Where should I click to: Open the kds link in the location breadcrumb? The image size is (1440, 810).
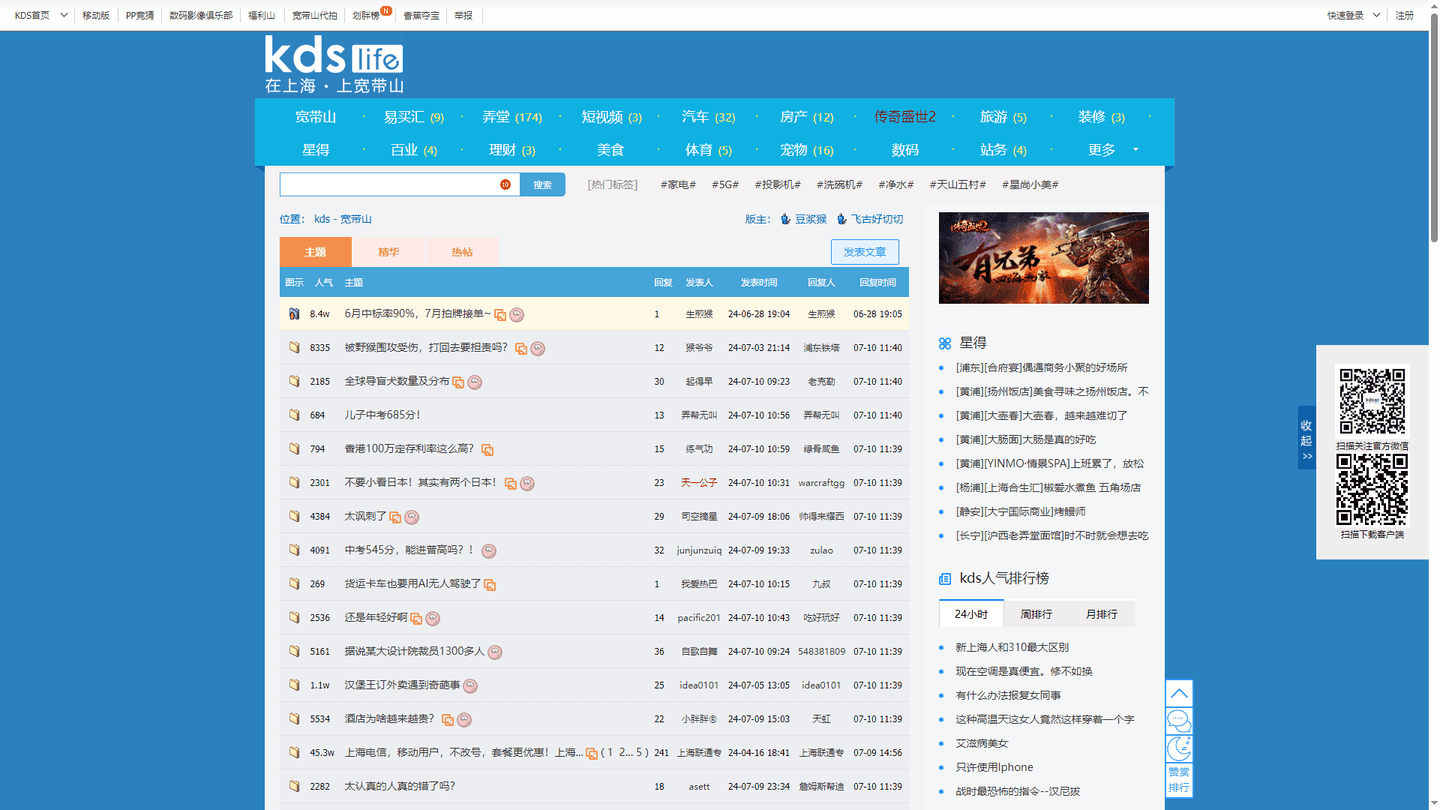(322, 219)
